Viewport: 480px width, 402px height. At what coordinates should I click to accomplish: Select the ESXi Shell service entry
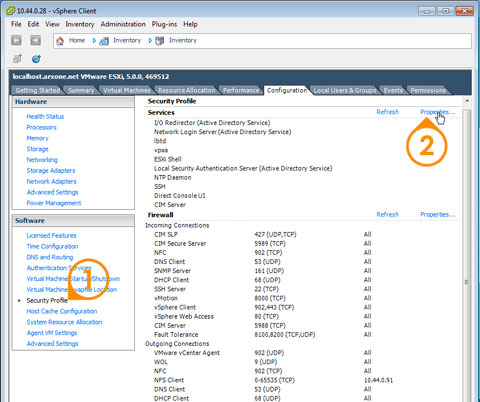(x=168, y=159)
